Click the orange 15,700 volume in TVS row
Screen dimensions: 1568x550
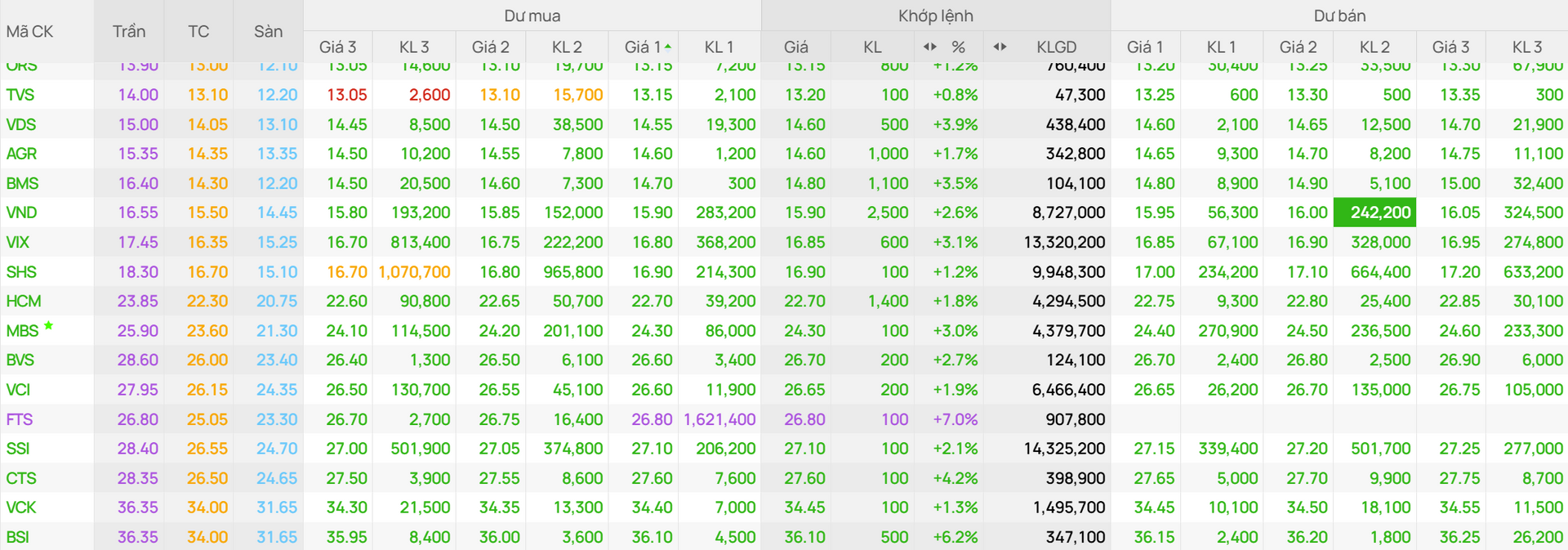(x=578, y=95)
